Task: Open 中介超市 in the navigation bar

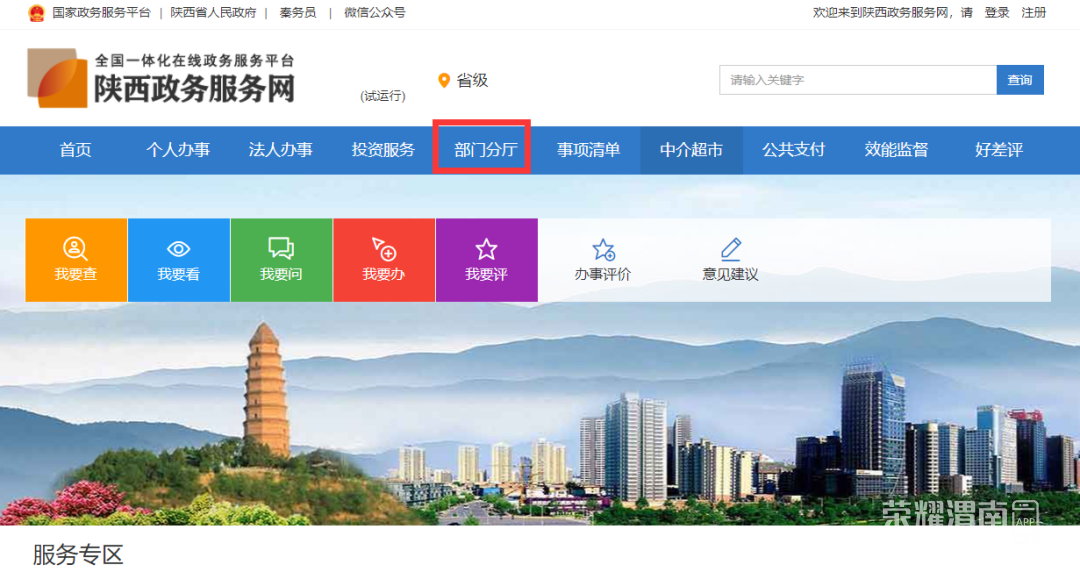Action: (691, 150)
